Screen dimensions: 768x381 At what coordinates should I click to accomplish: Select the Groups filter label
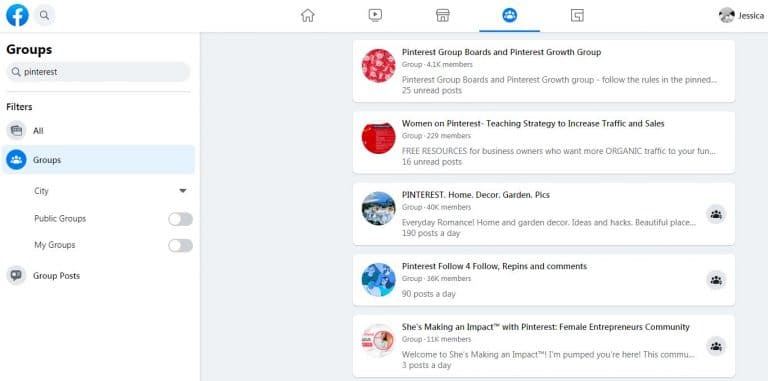47,160
